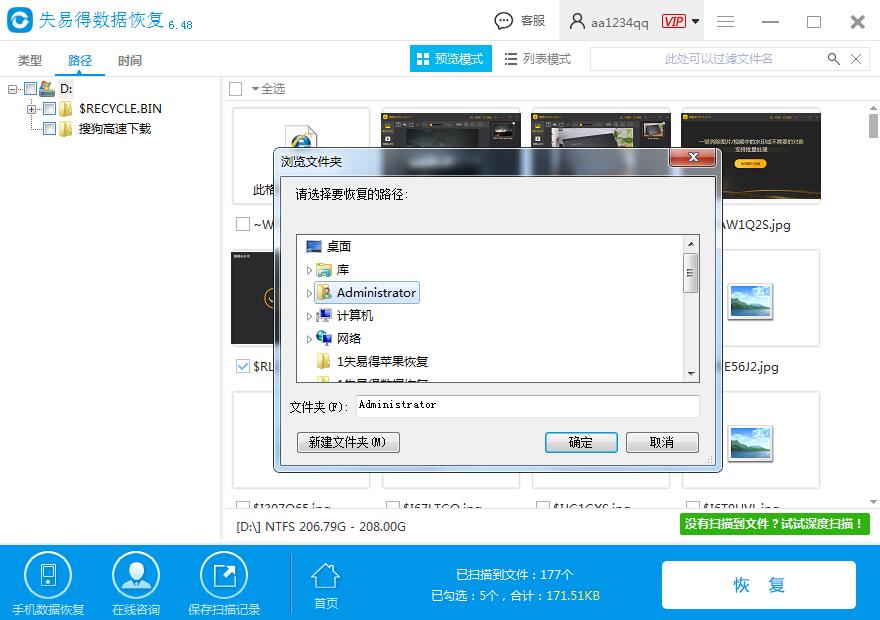Click the D: drive icon in tree

47,89
